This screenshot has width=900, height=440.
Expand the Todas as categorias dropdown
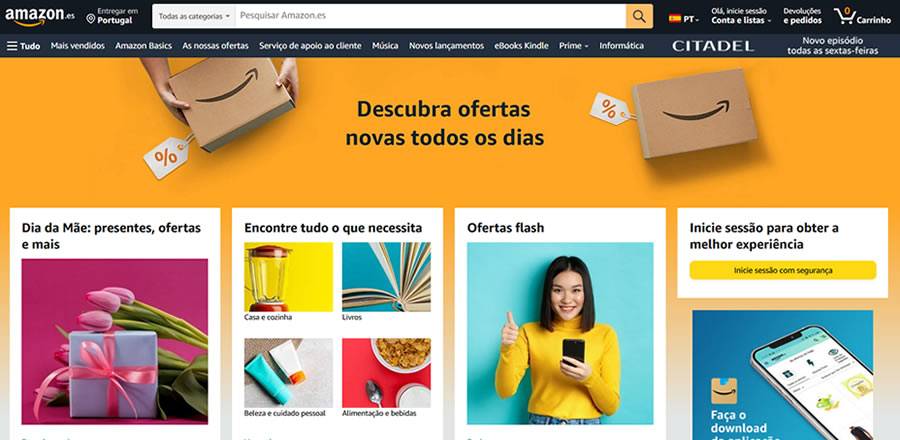coord(195,16)
